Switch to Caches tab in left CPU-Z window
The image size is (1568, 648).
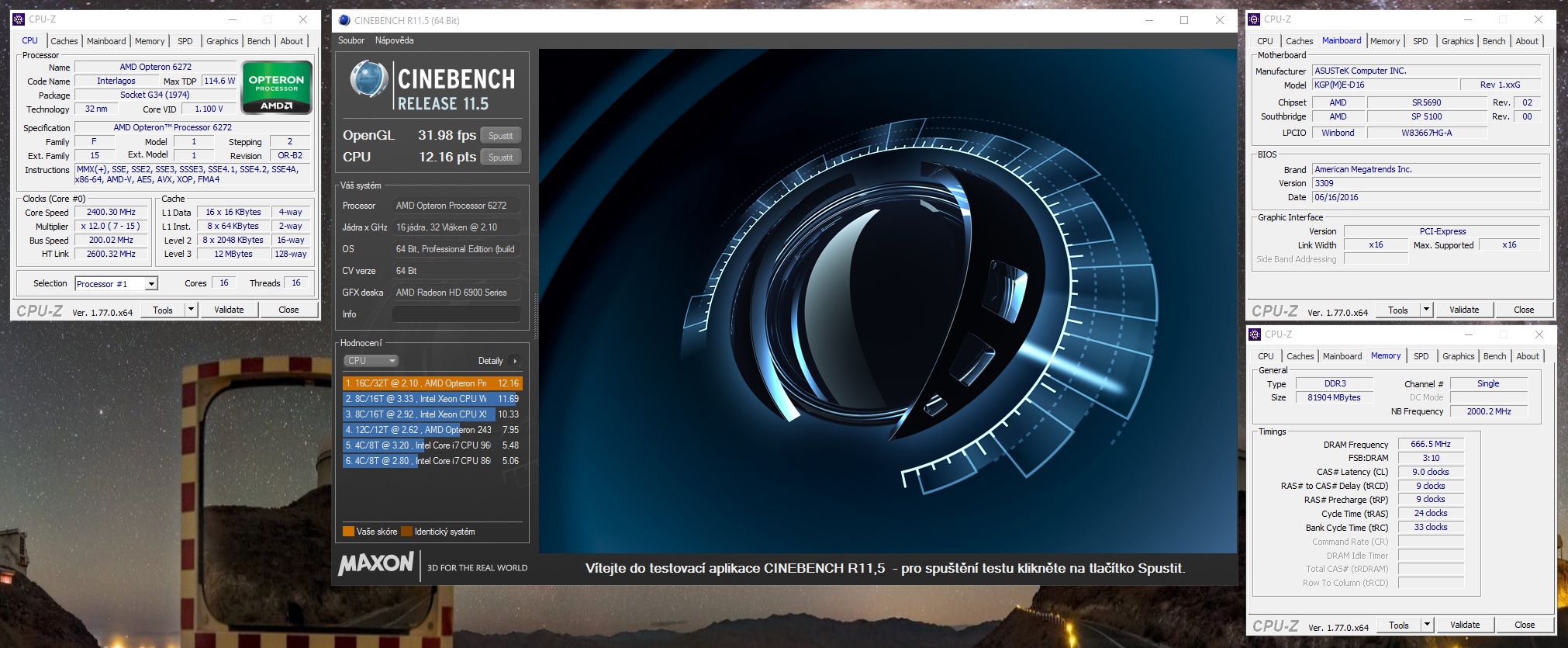pos(64,41)
